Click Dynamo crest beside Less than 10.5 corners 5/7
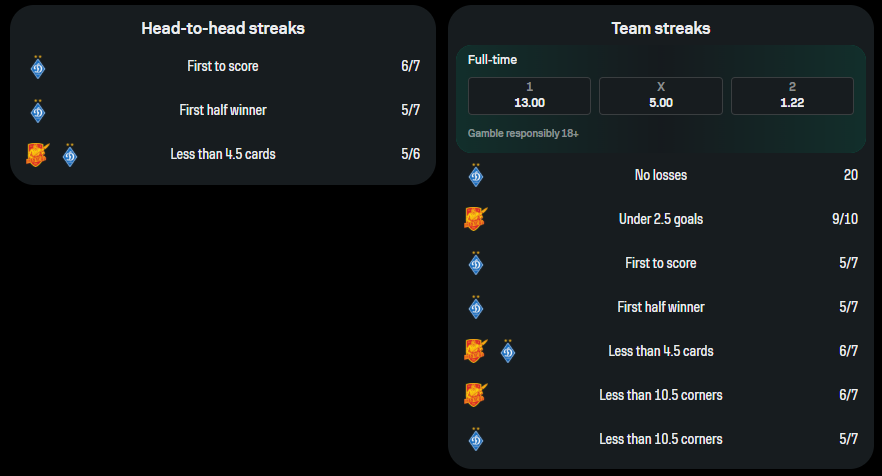The width and height of the screenshot is (882, 476). 476,439
